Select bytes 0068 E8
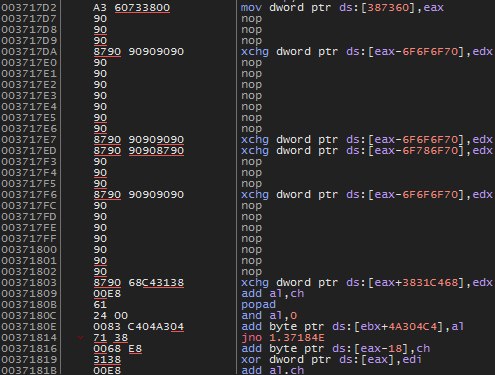This screenshot has height=375, width=495. click(117, 349)
